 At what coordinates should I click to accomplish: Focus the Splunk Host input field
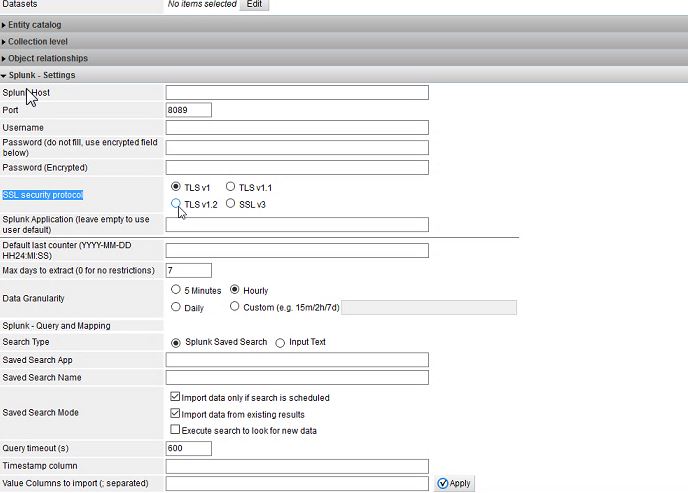tap(297, 93)
